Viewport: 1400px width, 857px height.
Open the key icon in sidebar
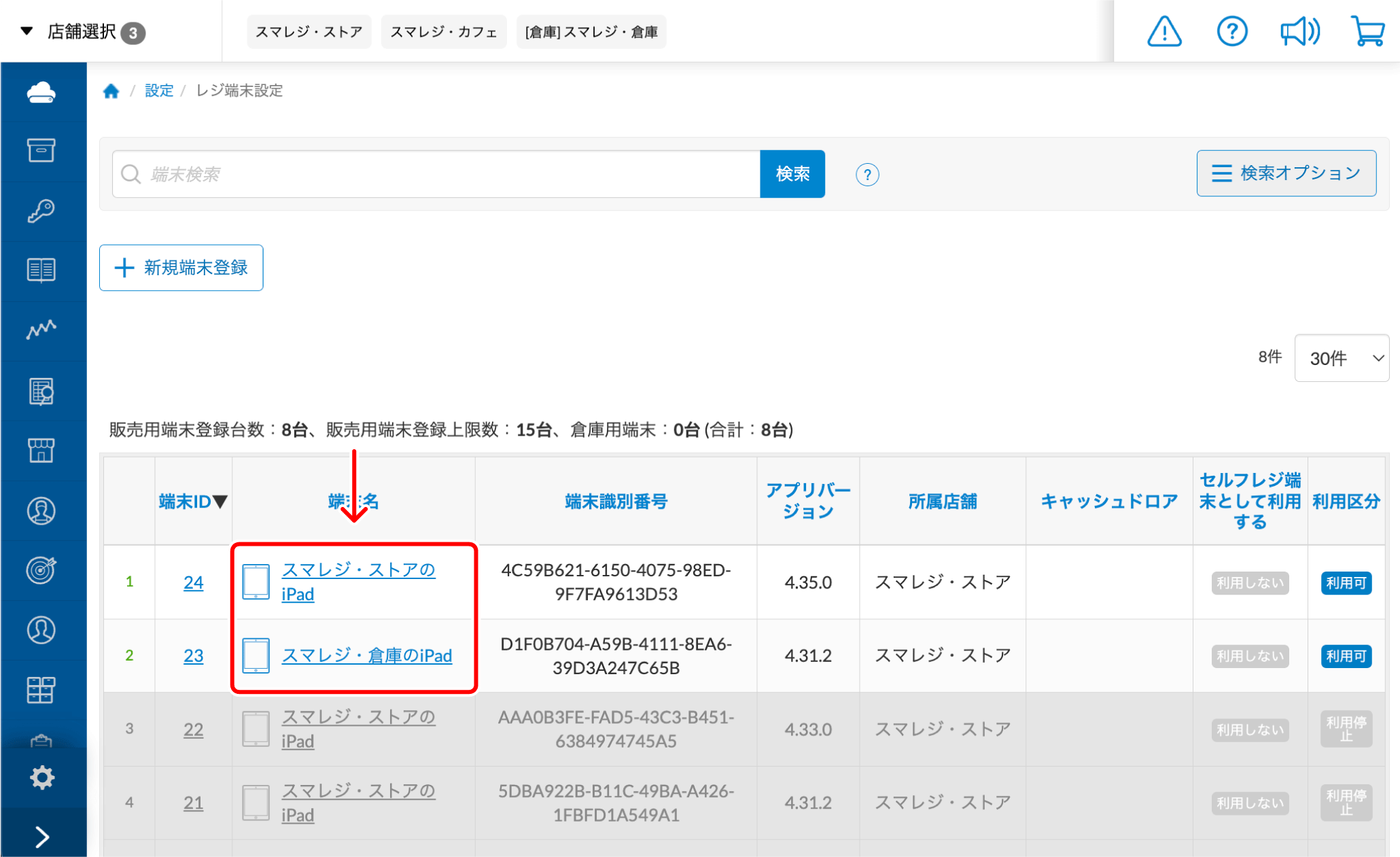(x=41, y=211)
